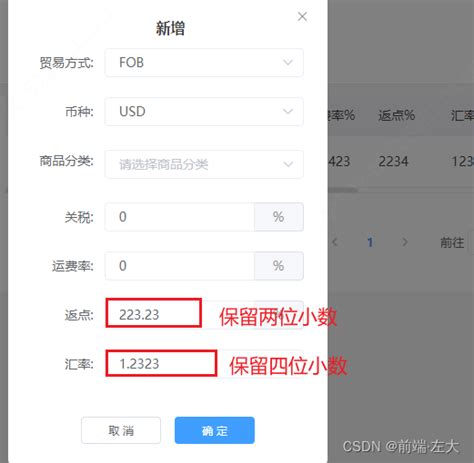
Task: Click the 返点% column header
Action: (396, 115)
